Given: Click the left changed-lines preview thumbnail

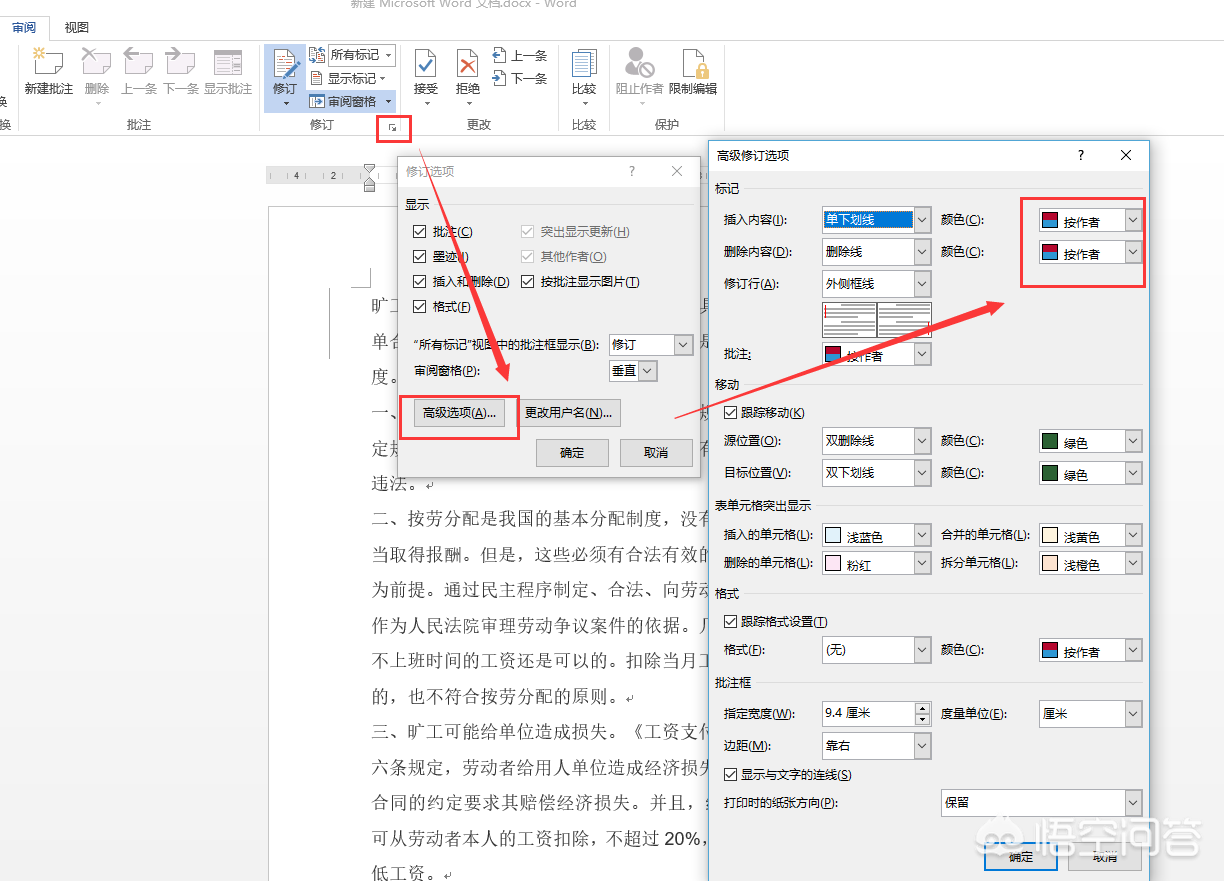Looking at the screenshot, I should (849, 320).
